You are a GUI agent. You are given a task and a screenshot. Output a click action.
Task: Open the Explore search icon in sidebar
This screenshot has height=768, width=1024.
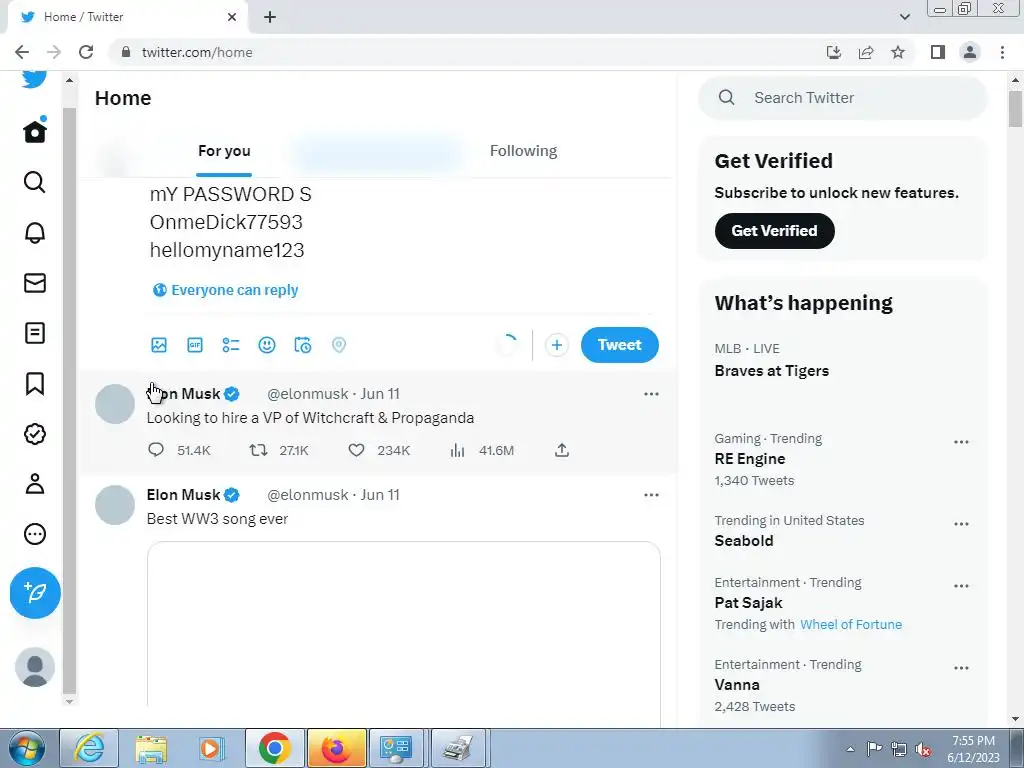click(35, 182)
